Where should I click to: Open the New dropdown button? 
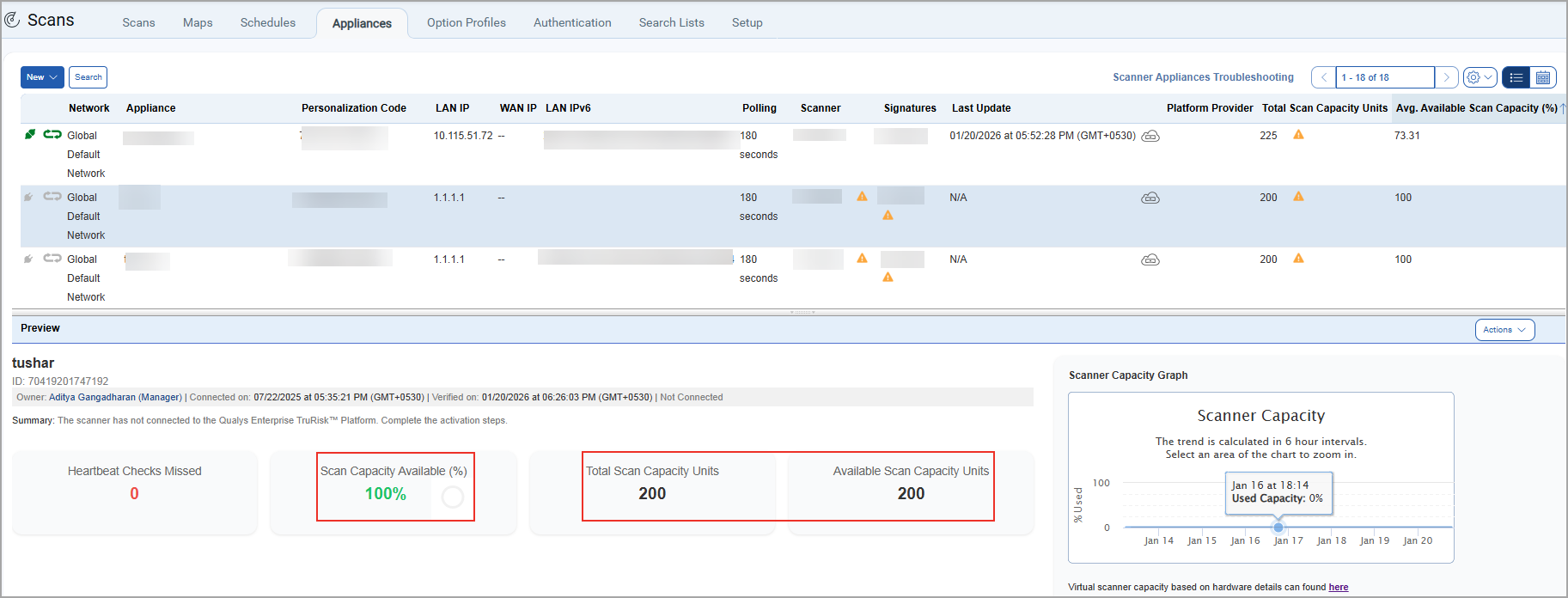pyautogui.click(x=42, y=77)
